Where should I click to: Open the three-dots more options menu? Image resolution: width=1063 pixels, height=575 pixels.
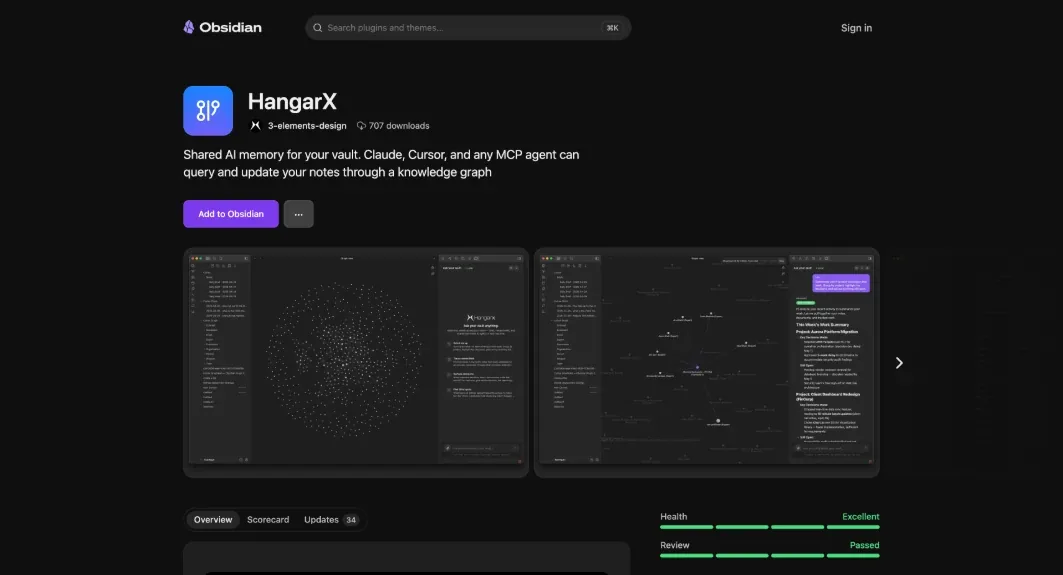click(x=298, y=214)
